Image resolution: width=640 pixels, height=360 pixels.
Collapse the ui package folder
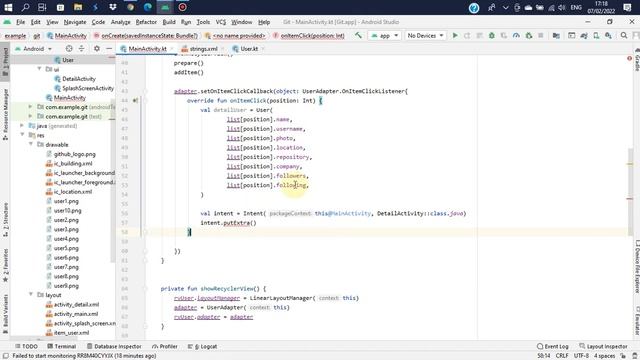[40, 69]
